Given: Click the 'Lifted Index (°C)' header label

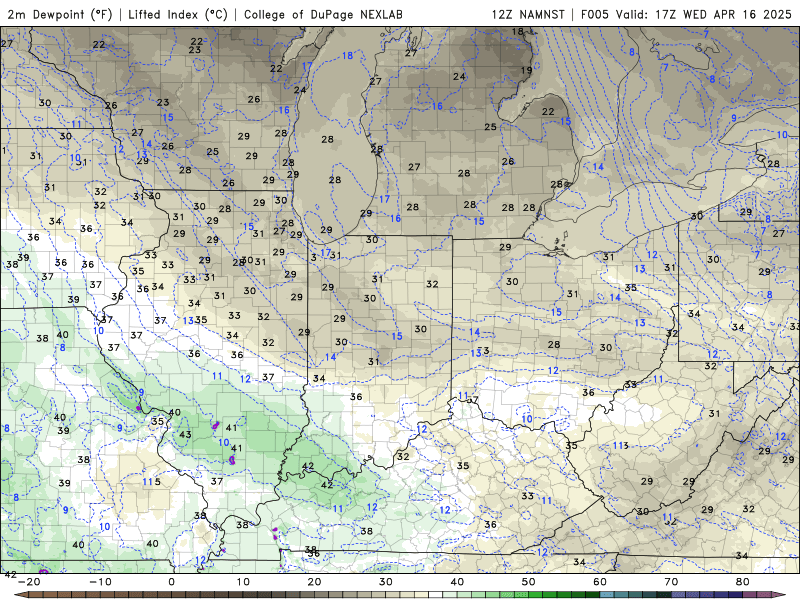Looking at the screenshot, I should (178, 14).
